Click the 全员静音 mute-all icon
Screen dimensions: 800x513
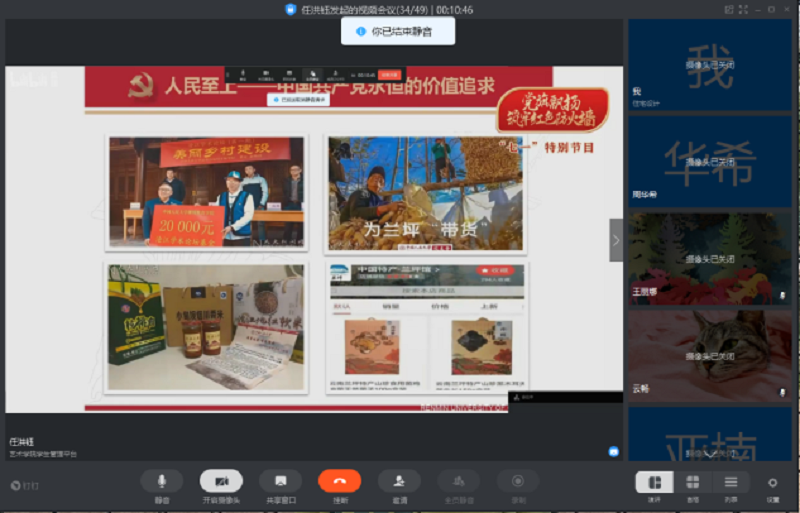click(458, 481)
